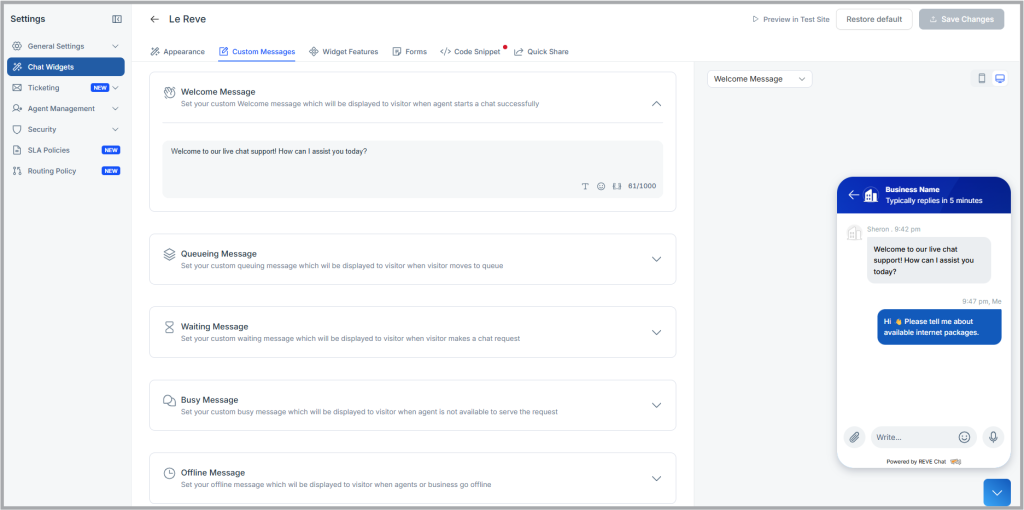
Task: Go back using the arrow beside Le Reve
Action: tap(154, 19)
